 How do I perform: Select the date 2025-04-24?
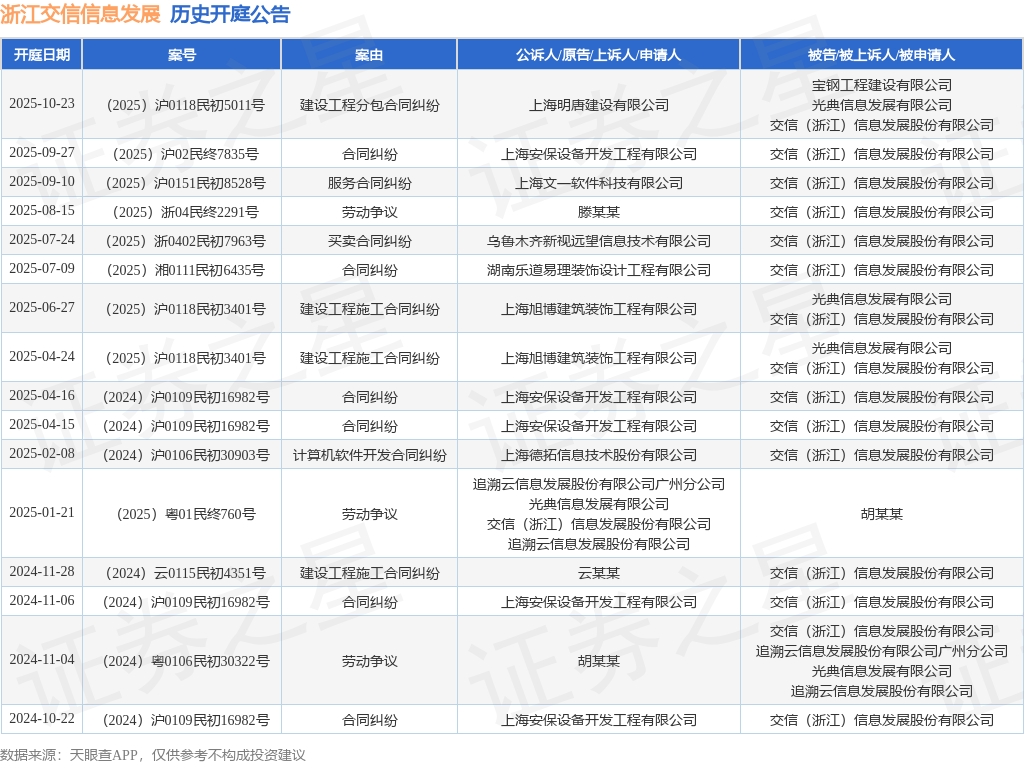tap(42, 356)
